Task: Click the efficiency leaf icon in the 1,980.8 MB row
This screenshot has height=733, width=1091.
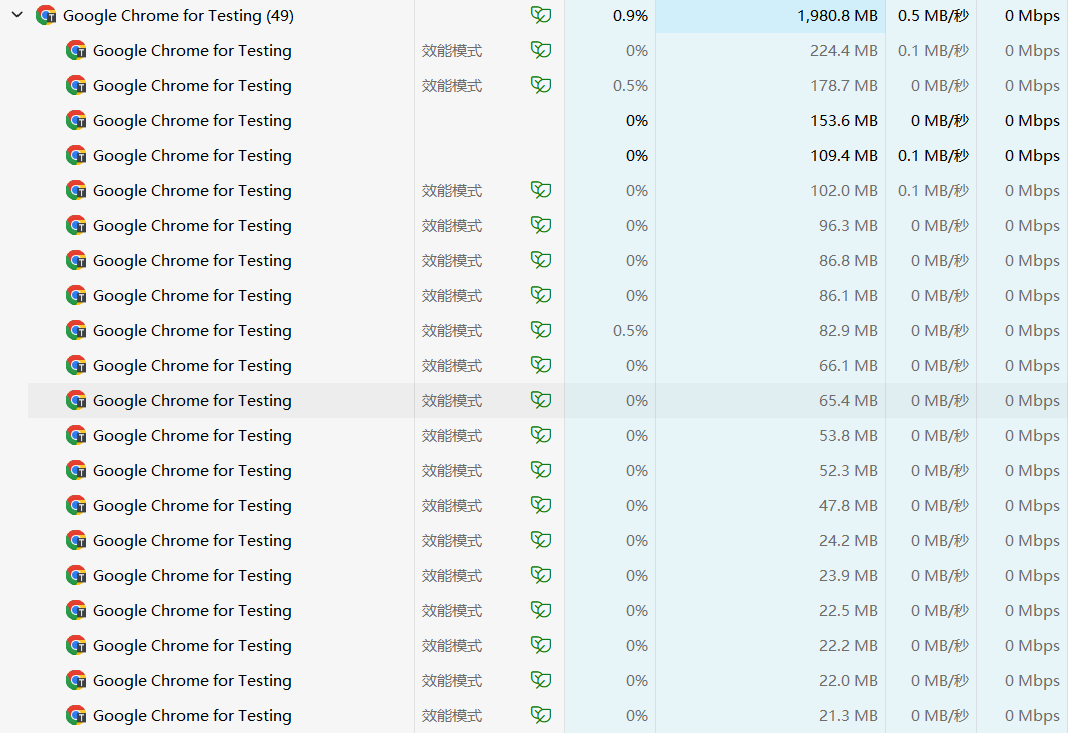Action: click(x=541, y=15)
